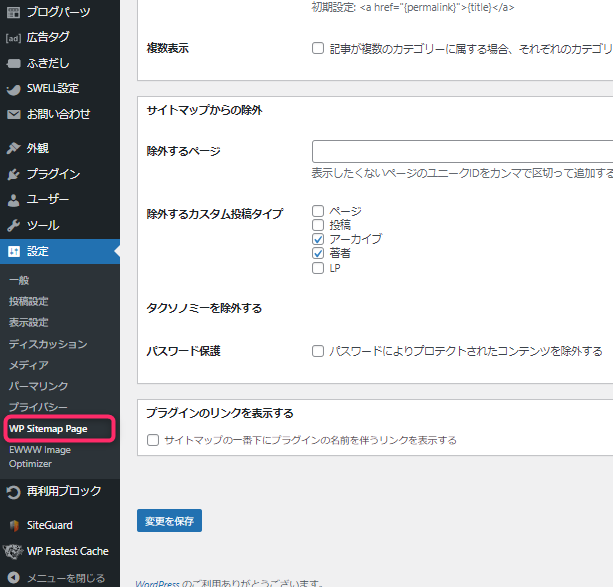Click the WP Fastest Cache cheetah icon
The width and height of the screenshot is (613, 587).
point(13,551)
